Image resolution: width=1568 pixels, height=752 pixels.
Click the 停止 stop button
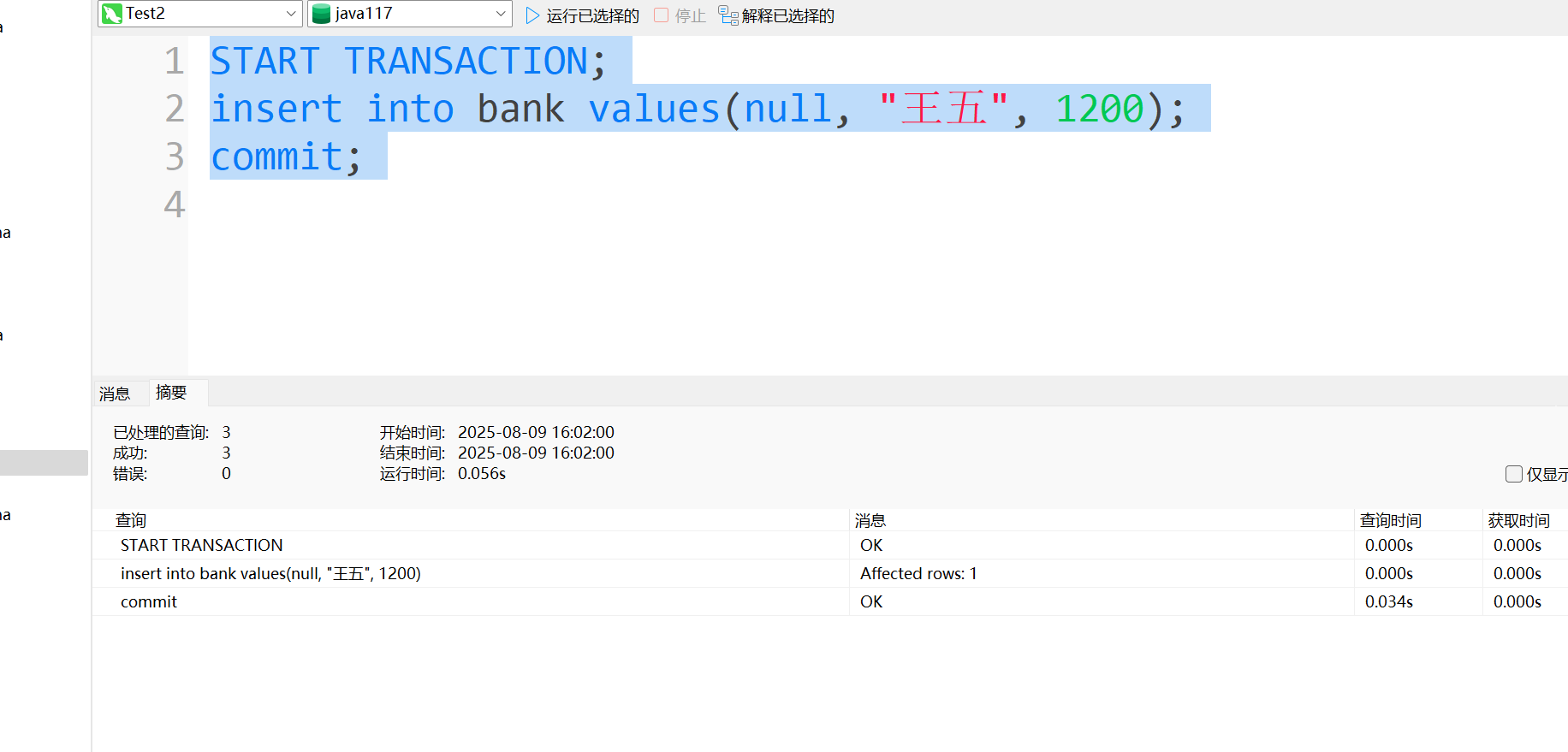point(680,15)
